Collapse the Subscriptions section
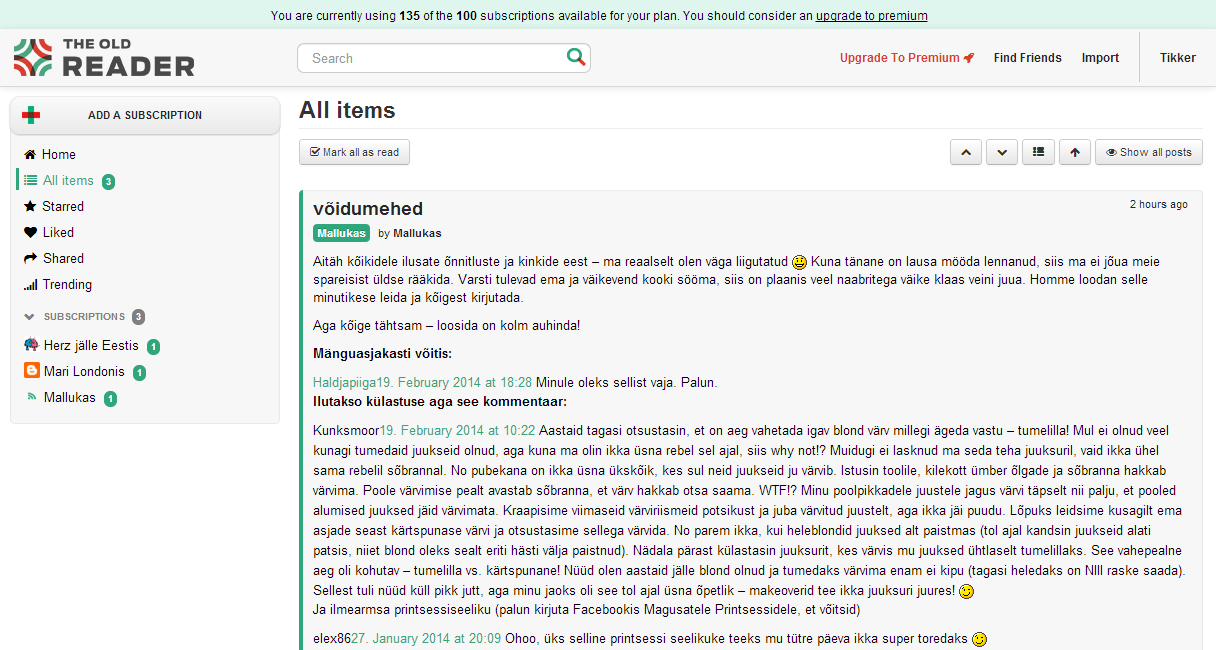1216x650 pixels. 30,317
